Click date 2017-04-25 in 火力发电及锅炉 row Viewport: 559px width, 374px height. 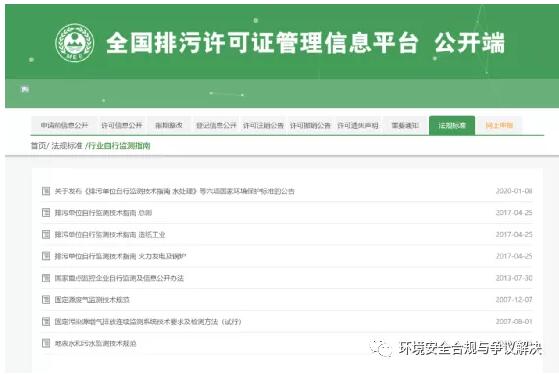click(514, 256)
